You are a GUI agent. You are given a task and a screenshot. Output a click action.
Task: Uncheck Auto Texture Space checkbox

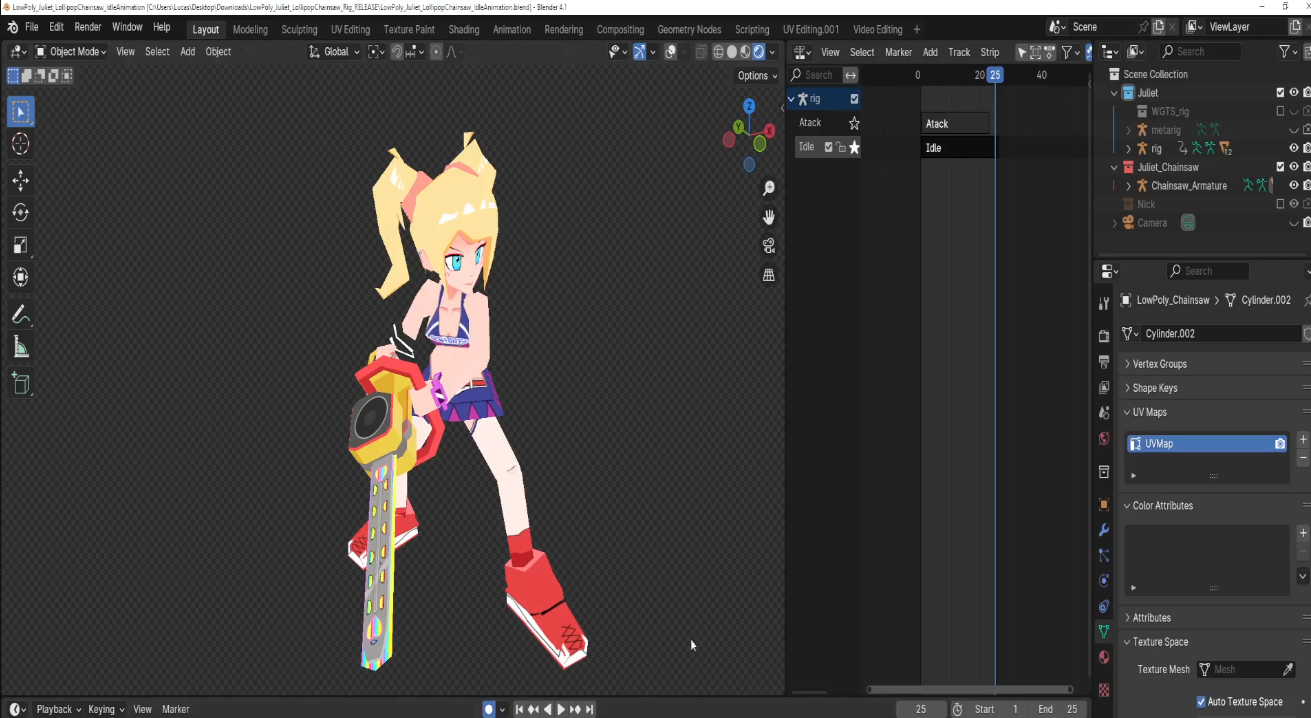[x=1201, y=702]
